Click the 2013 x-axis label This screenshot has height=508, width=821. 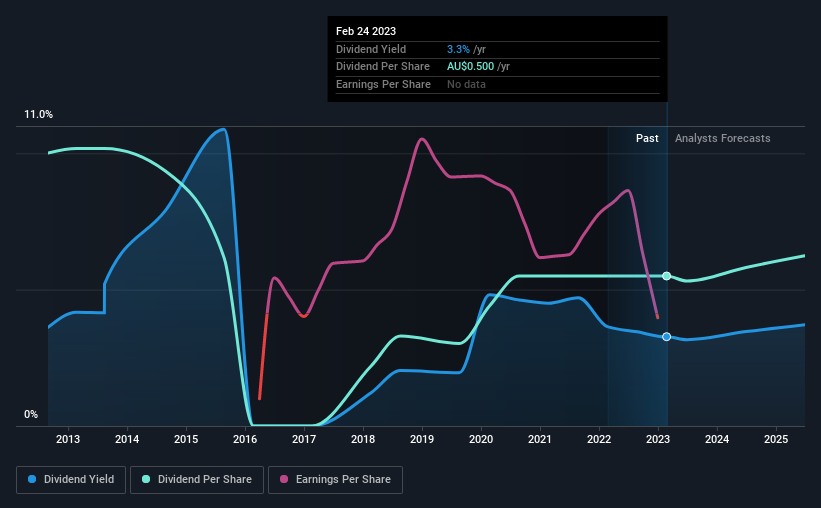pyautogui.click(x=68, y=439)
